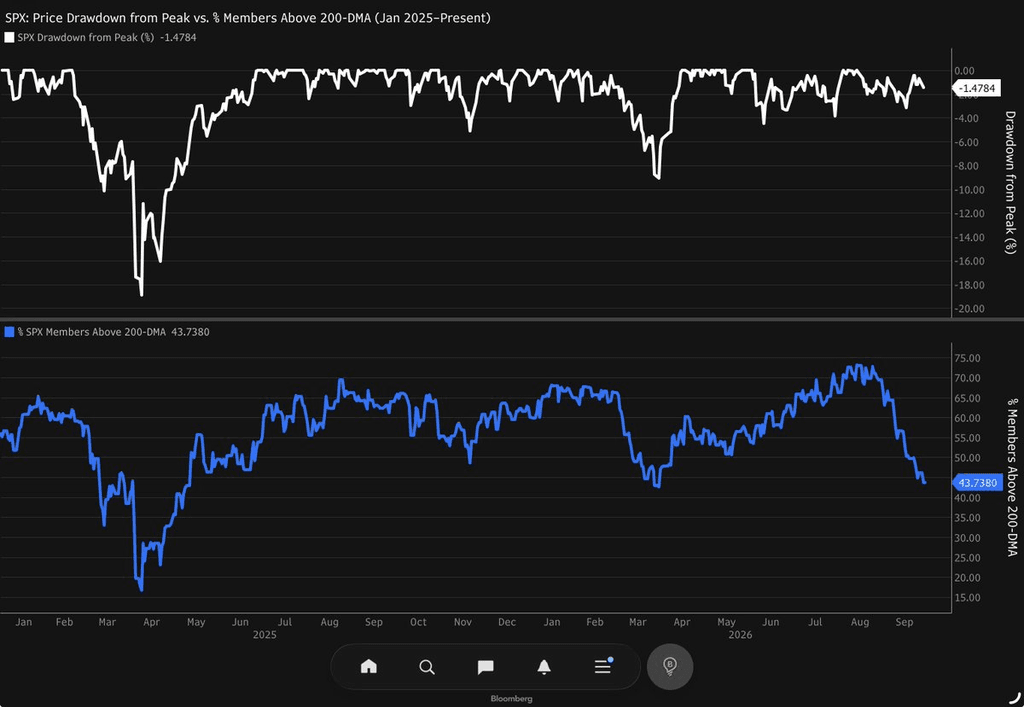
Task: Click the 'Drawdown from Peak (%)' axis title
Action: (1010, 182)
